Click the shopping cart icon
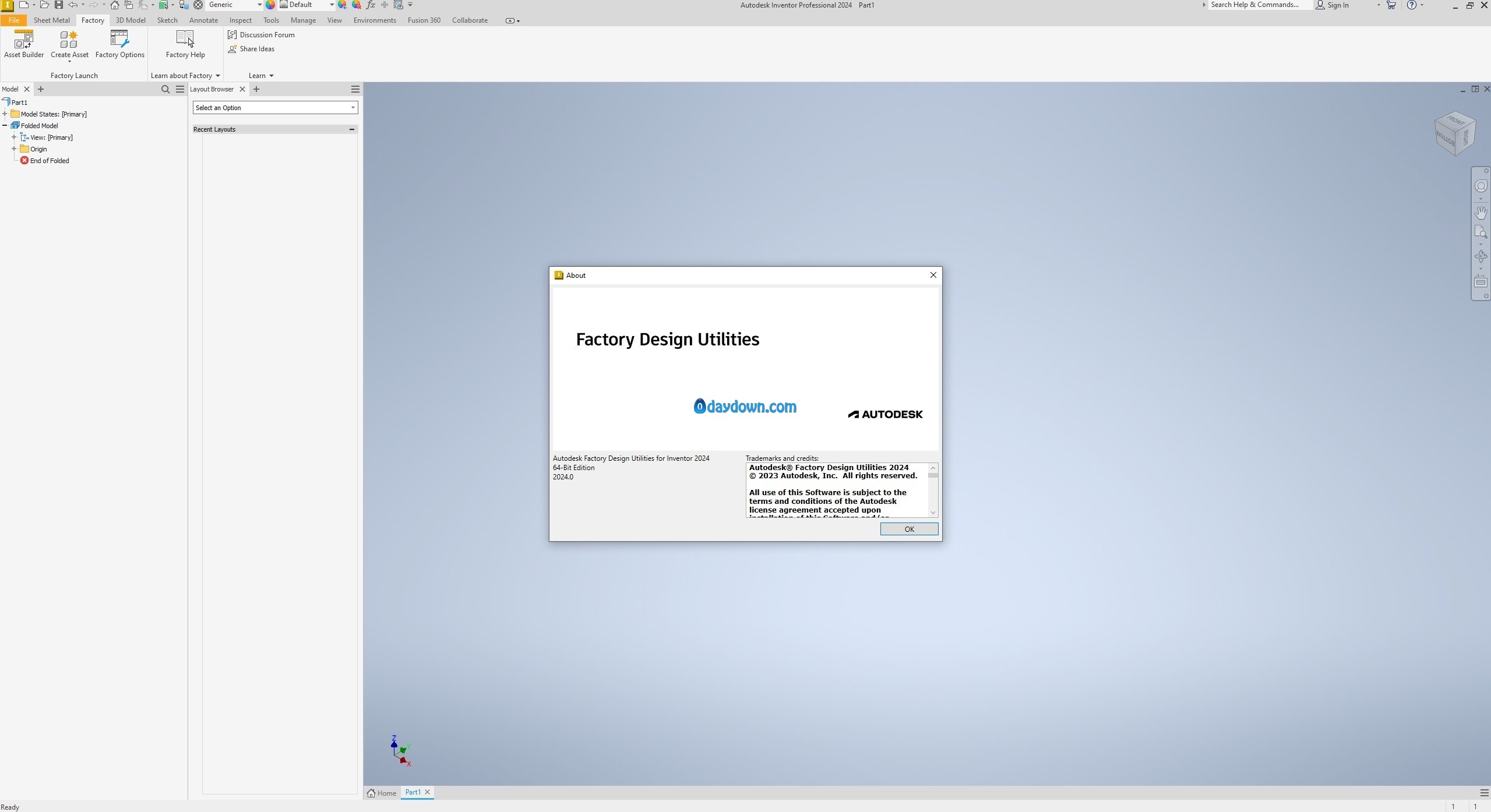1491x812 pixels. (1391, 5)
